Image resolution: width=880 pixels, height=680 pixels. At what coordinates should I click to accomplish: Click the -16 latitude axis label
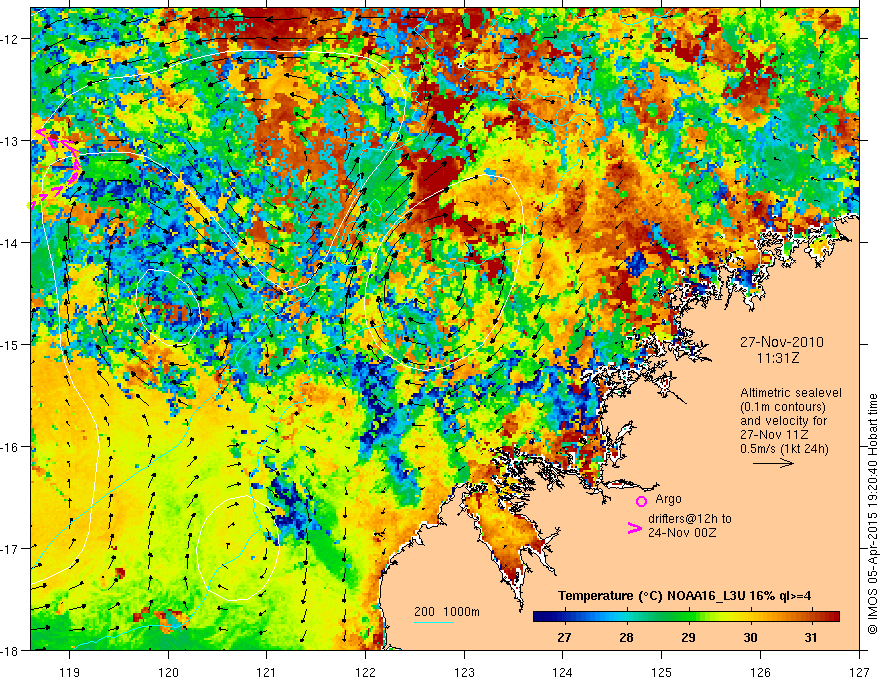tap(10, 447)
